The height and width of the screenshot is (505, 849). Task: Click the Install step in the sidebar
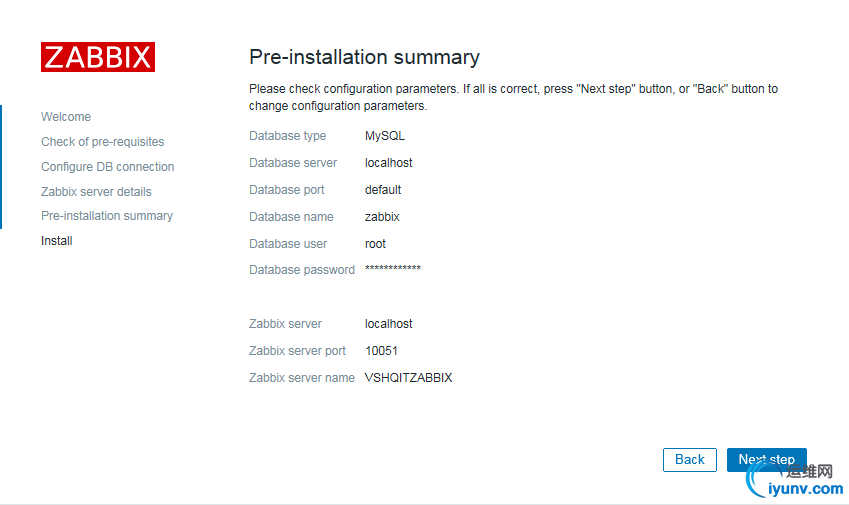[x=57, y=241]
